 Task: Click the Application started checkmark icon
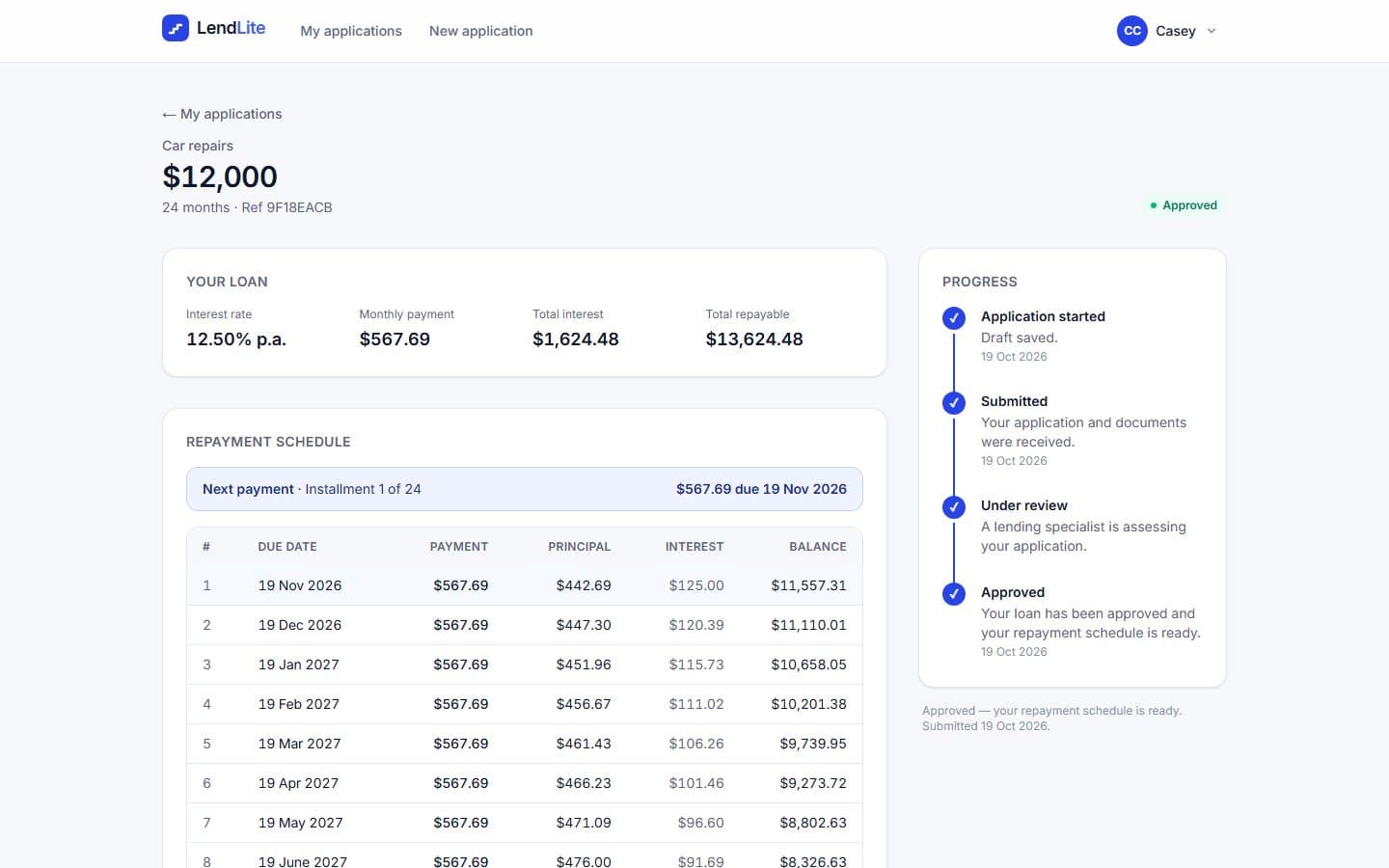954,318
